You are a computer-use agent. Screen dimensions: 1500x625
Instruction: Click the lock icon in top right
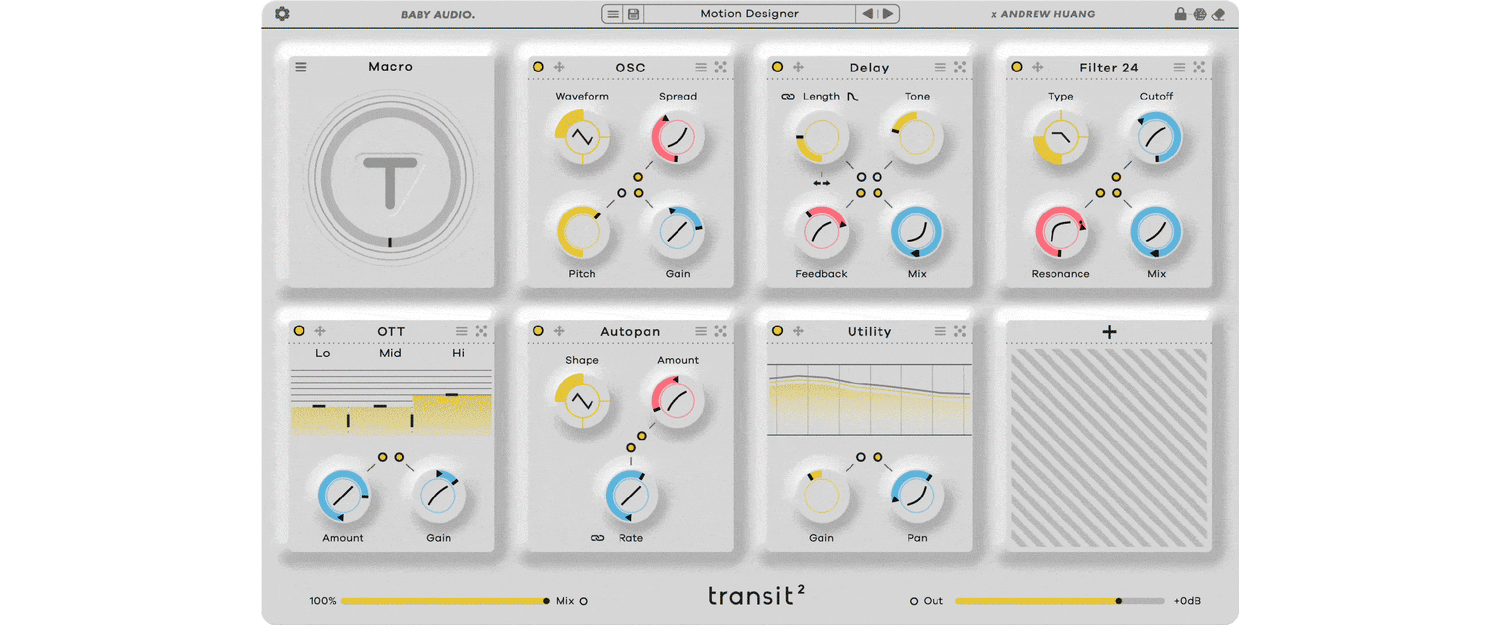point(1180,14)
